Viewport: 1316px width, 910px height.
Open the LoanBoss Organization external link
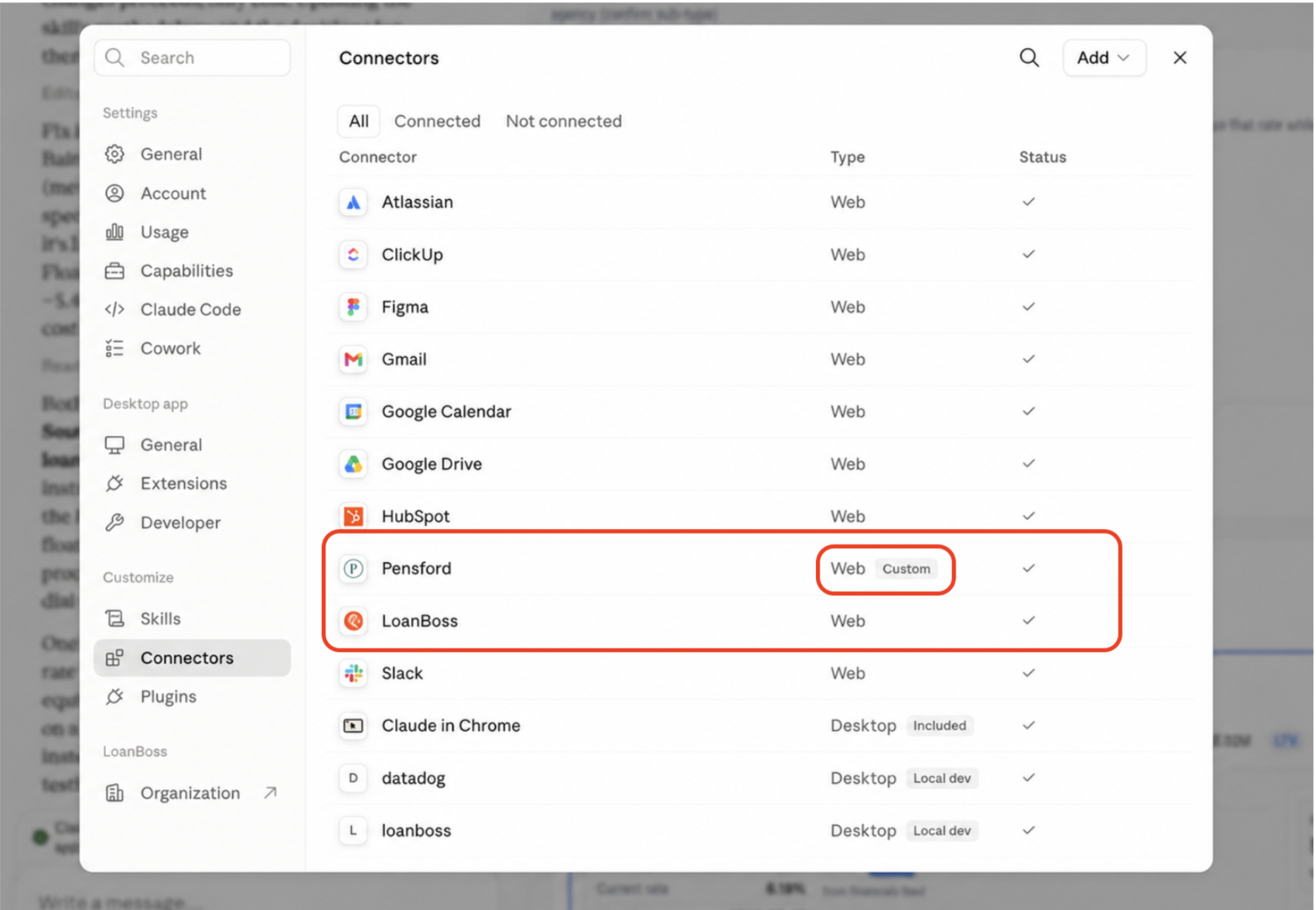pos(192,794)
